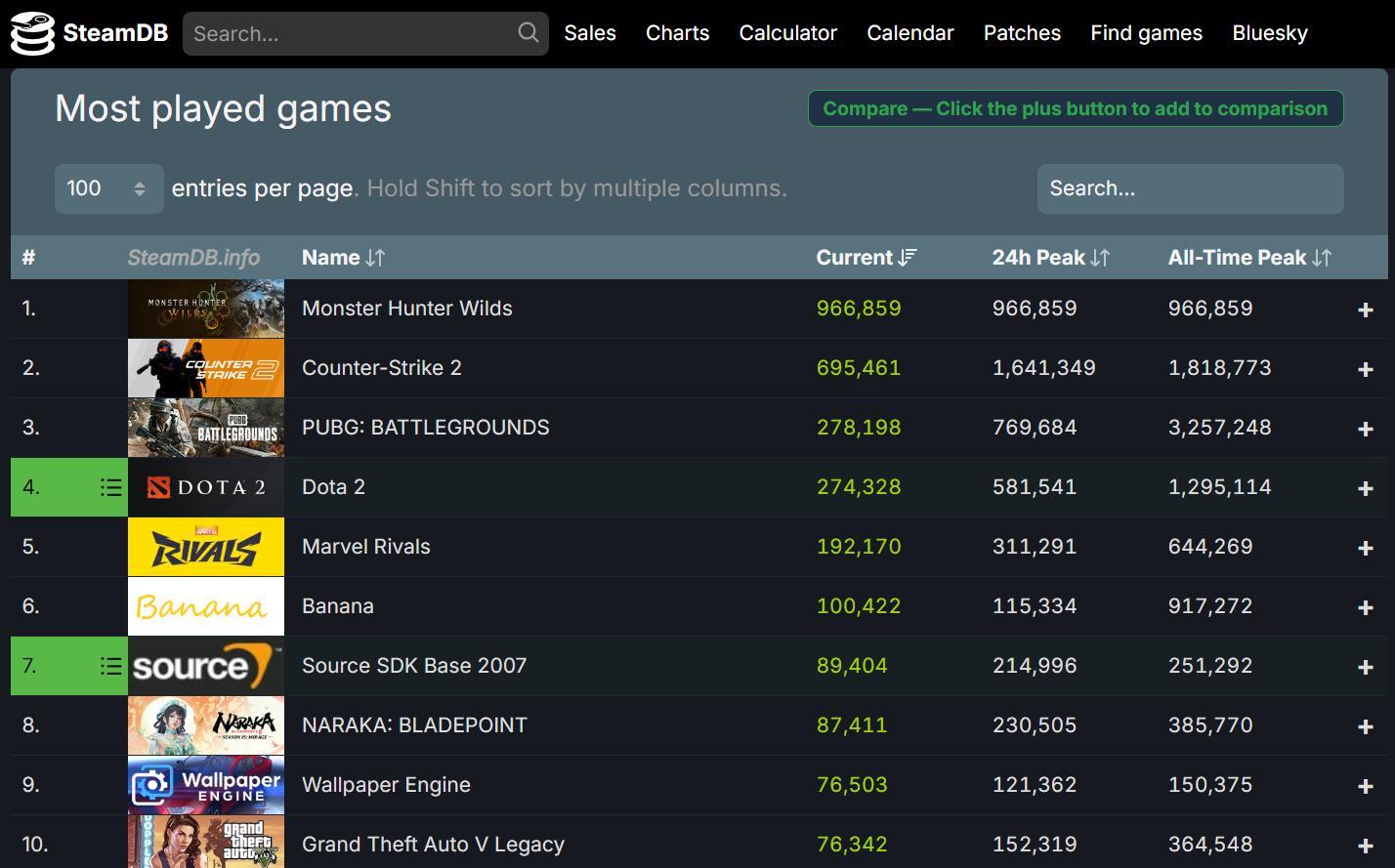The width and height of the screenshot is (1395, 868).
Task: Add Counter-Strike 2 to comparison
Action: 1365,369
